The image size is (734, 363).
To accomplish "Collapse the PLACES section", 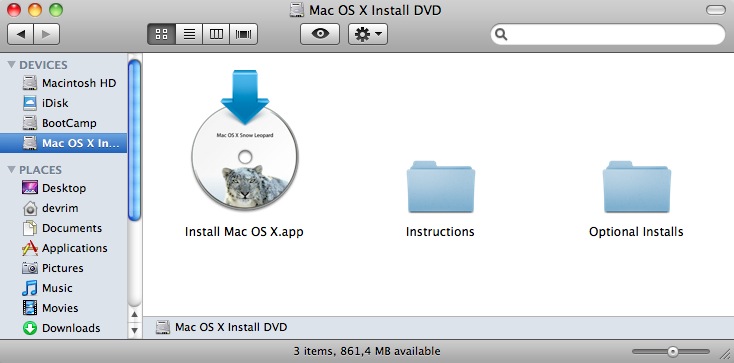I will [12, 170].
